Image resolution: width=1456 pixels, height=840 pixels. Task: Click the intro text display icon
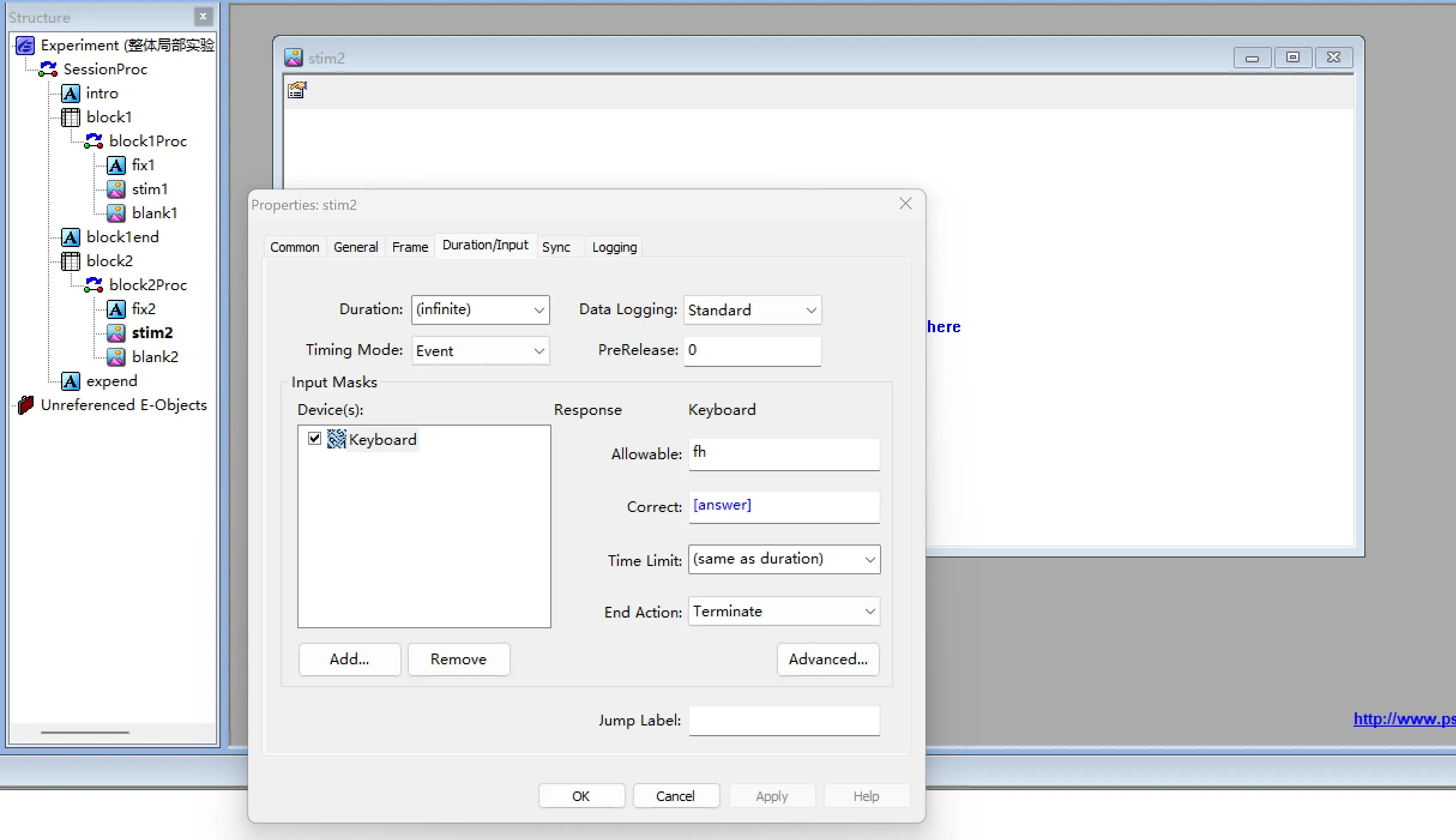pyautogui.click(x=71, y=94)
